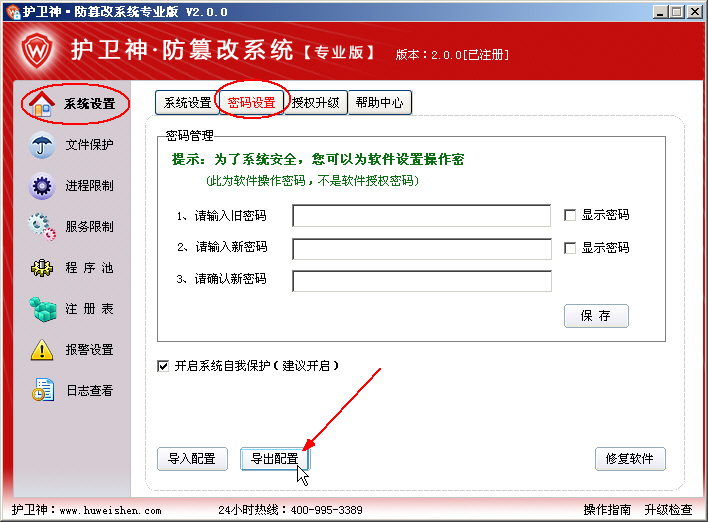Open 注册表 sidebar label
708x522 pixels.
(x=89, y=309)
